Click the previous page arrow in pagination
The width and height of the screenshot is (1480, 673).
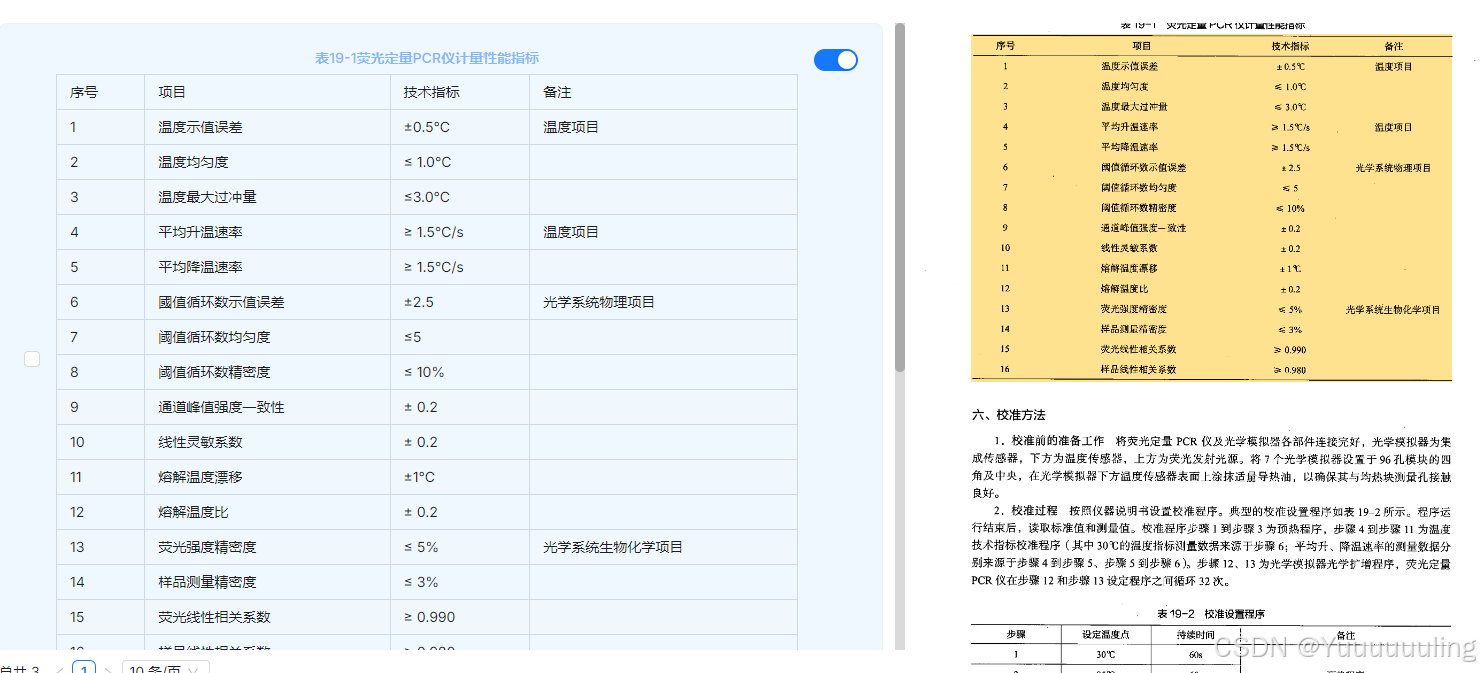click(x=60, y=669)
